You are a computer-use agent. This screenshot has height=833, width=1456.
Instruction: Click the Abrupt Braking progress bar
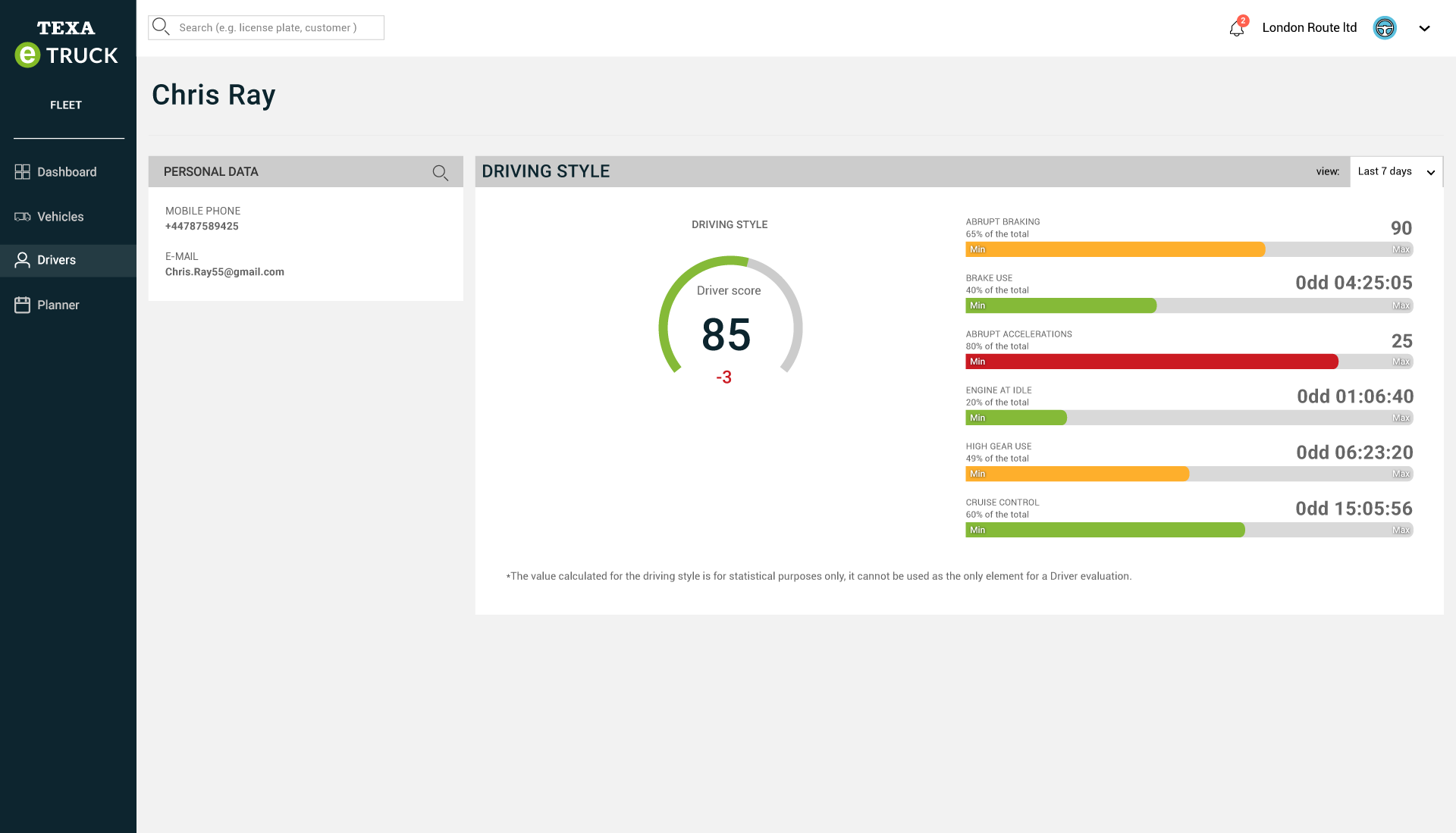click(1189, 249)
